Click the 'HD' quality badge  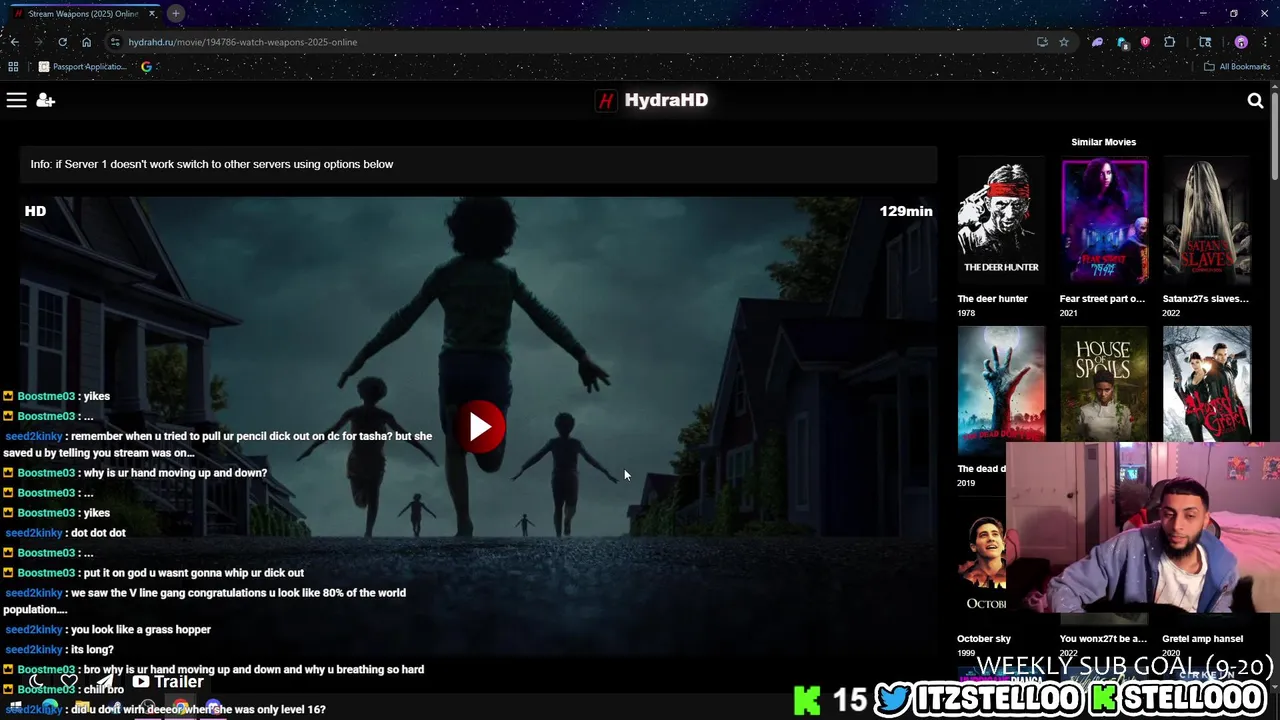[35, 211]
